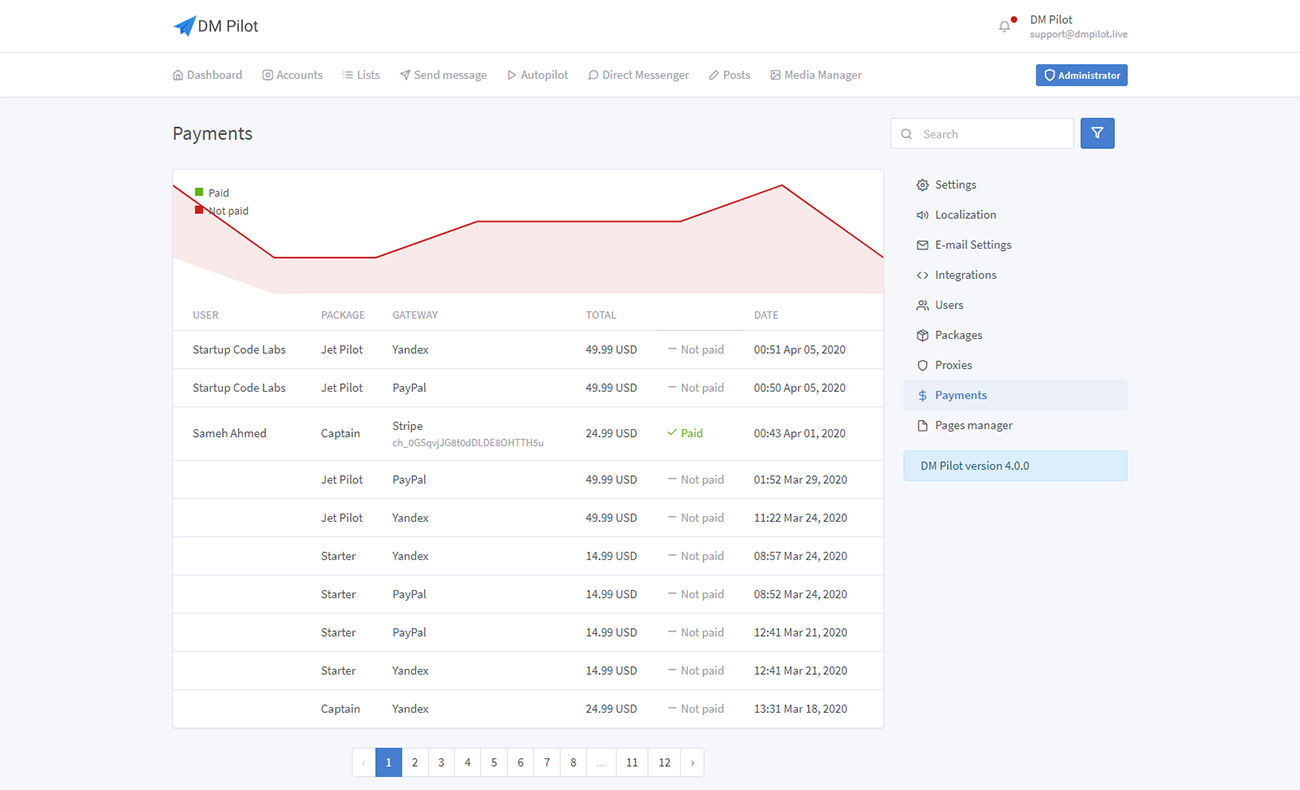Go to pagination page 3
1300x790 pixels.
(x=441, y=763)
